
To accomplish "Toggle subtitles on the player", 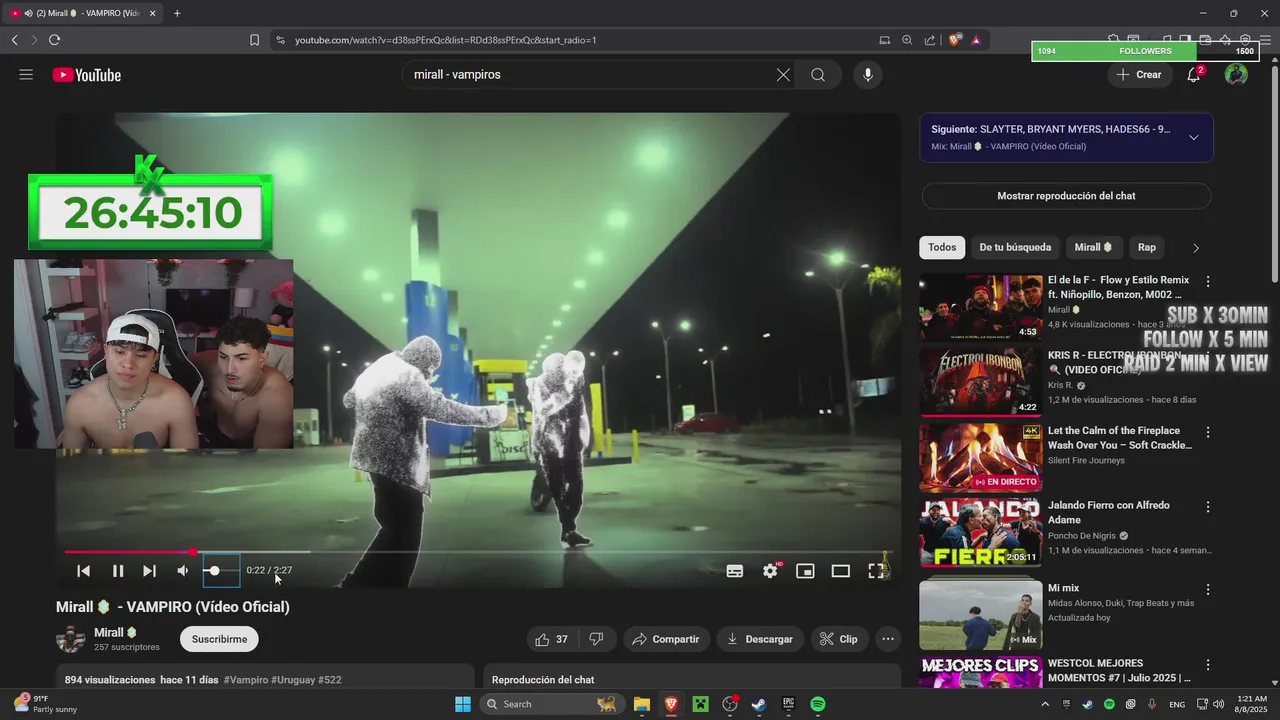I will [735, 571].
